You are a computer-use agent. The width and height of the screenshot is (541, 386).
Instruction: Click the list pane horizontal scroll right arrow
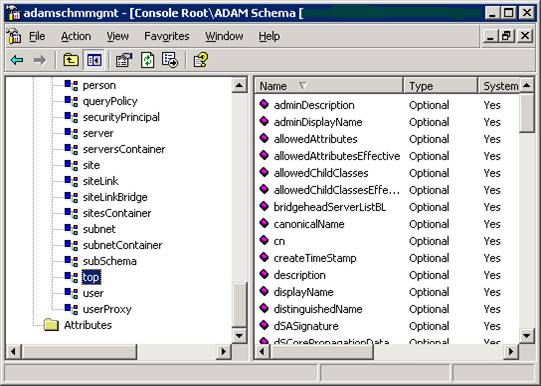click(x=511, y=352)
